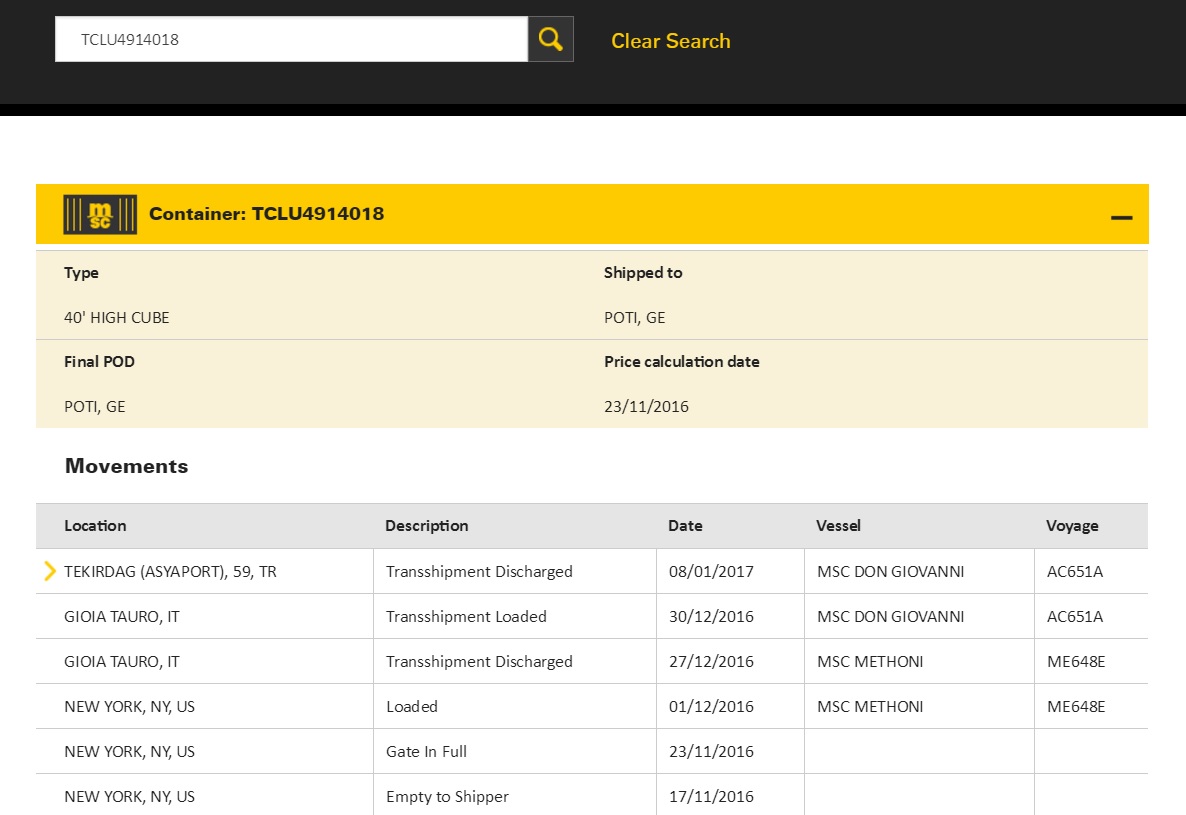Viewport: 1186px width, 815px height.
Task: Click the magnifying glass search icon
Action: point(550,40)
